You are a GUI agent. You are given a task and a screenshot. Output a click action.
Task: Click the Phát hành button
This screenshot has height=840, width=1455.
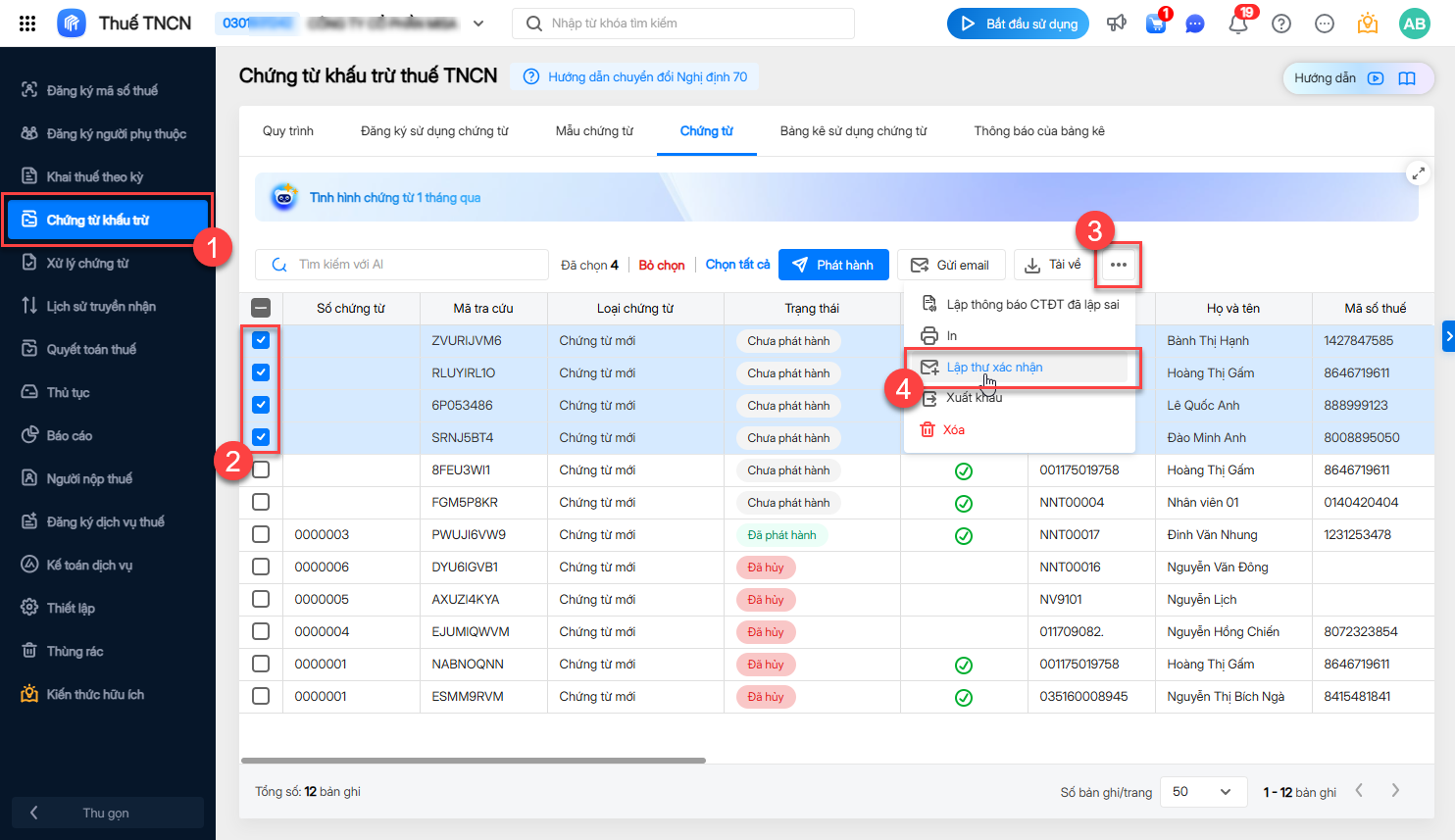833,265
